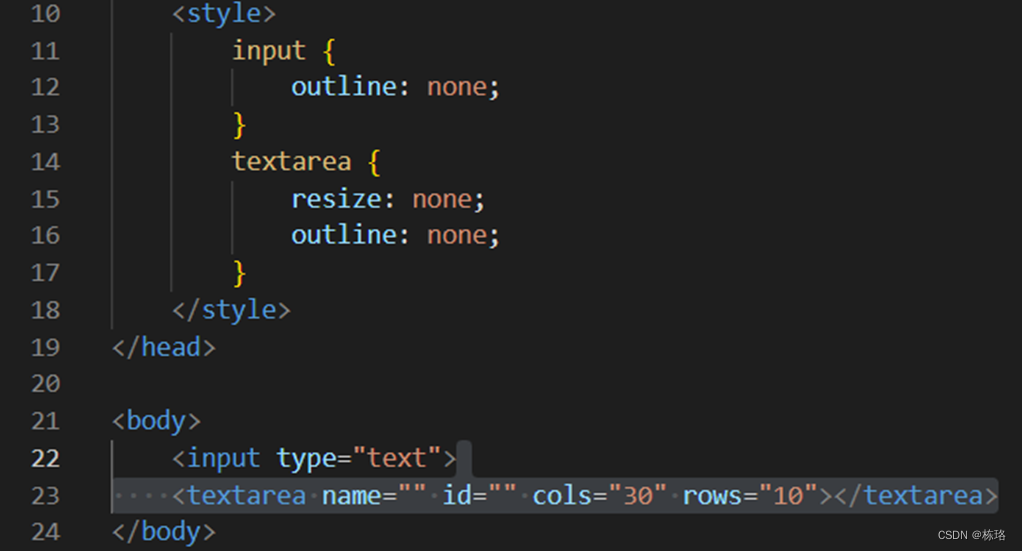Select line number 10 in gutter
The width and height of the screenshot is (1022, 551).
[46, 13]
